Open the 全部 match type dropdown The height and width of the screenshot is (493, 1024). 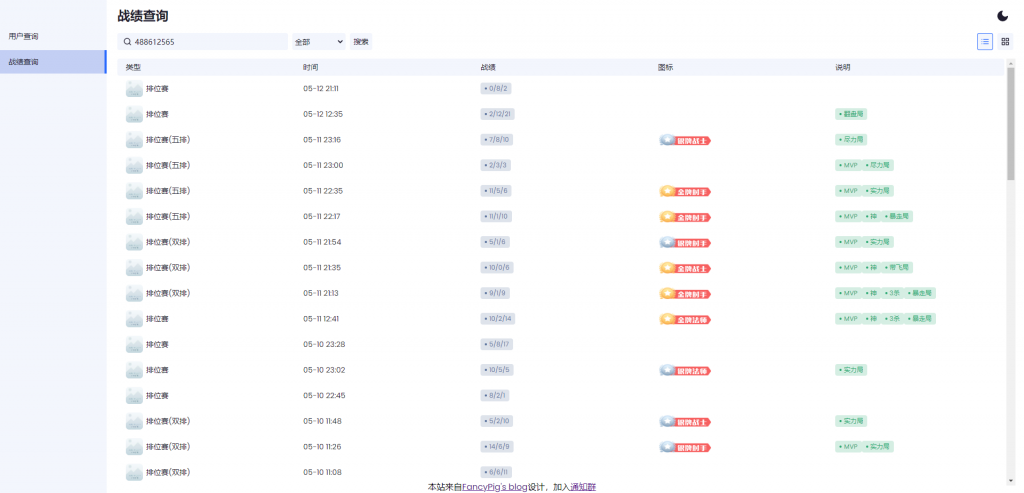[319, 42]
